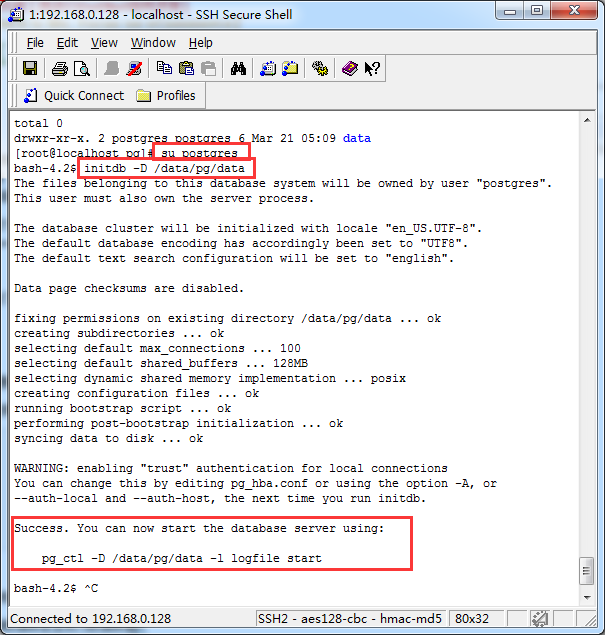Minimize the SSH Secure Shell window
The width and height of the screenshot is (605, 635).
509,11
